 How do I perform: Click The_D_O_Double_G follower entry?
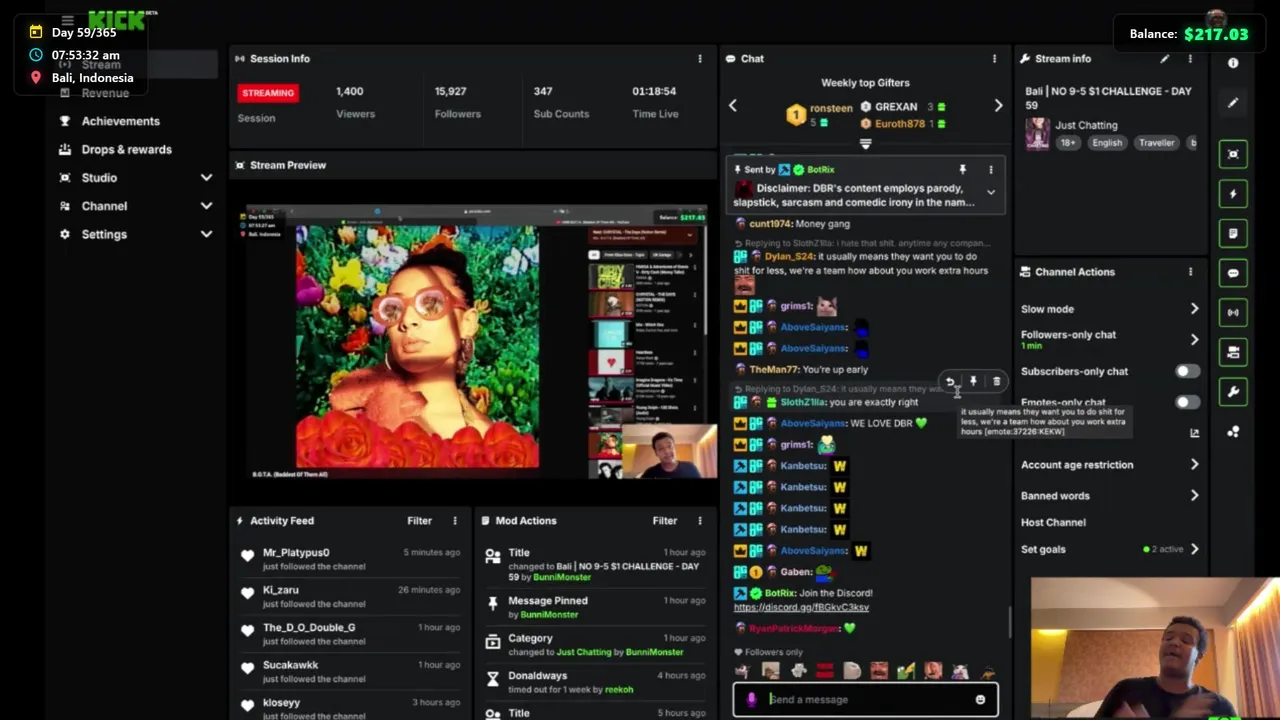(309, 628)
